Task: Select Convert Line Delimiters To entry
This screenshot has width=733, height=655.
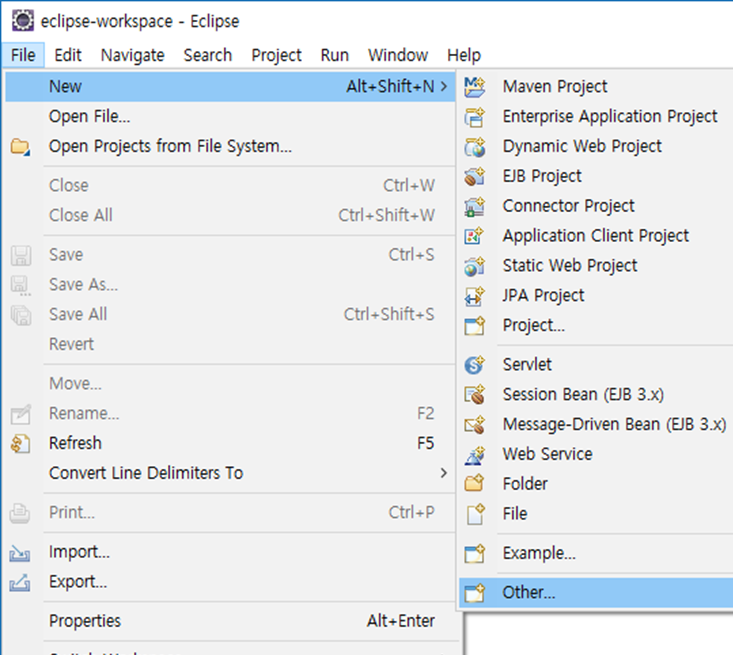Action: 230,473
